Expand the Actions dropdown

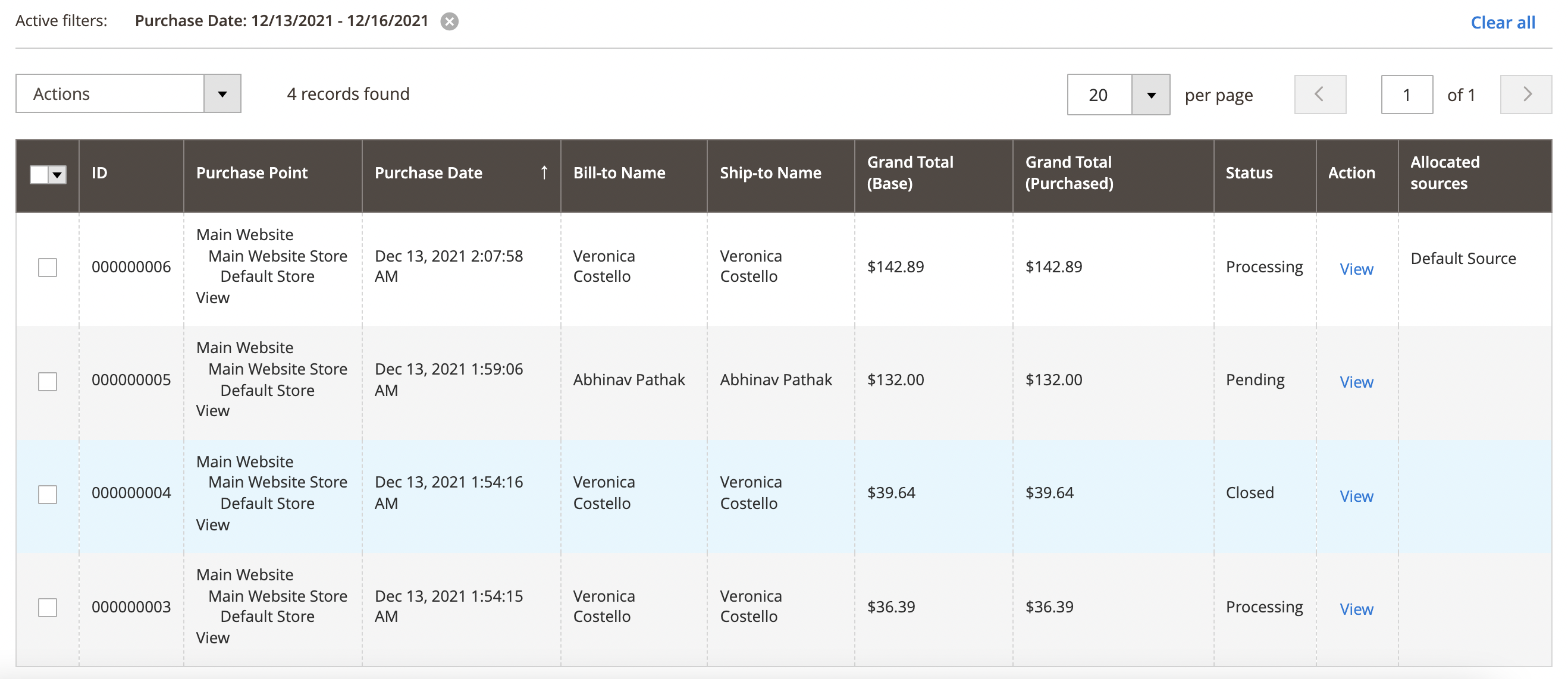click(x=222, y=94)
